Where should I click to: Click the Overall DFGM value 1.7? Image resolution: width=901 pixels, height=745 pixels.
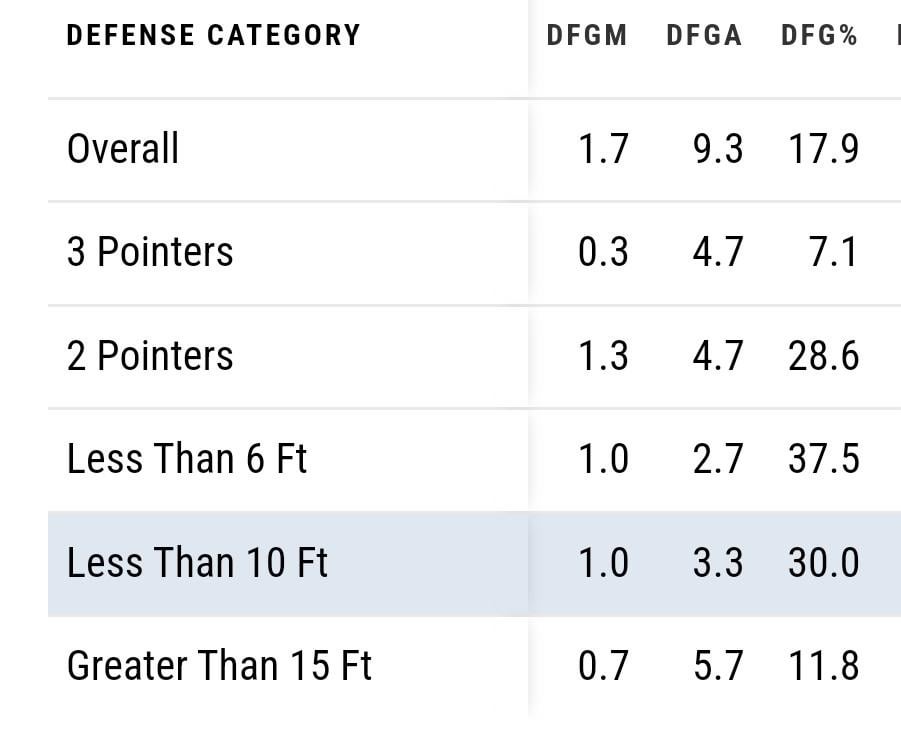pos(603,150)
